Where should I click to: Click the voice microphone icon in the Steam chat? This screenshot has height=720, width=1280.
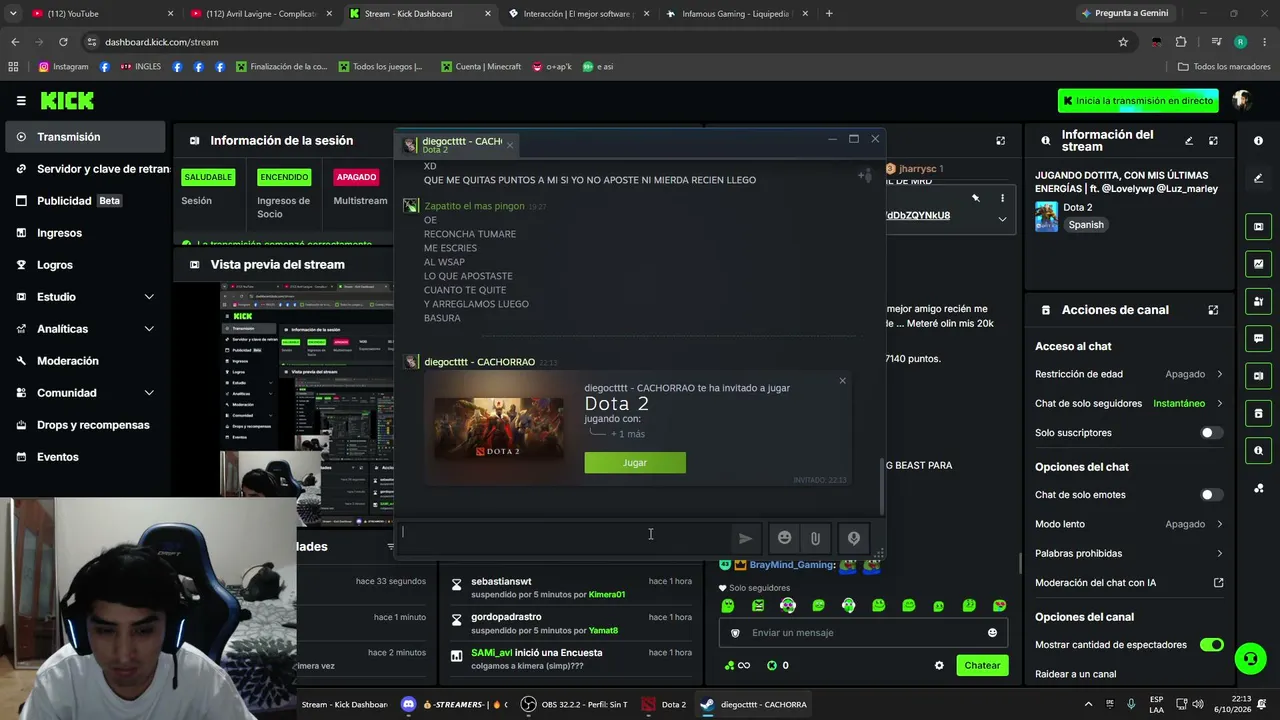click(x=854, y=538)
